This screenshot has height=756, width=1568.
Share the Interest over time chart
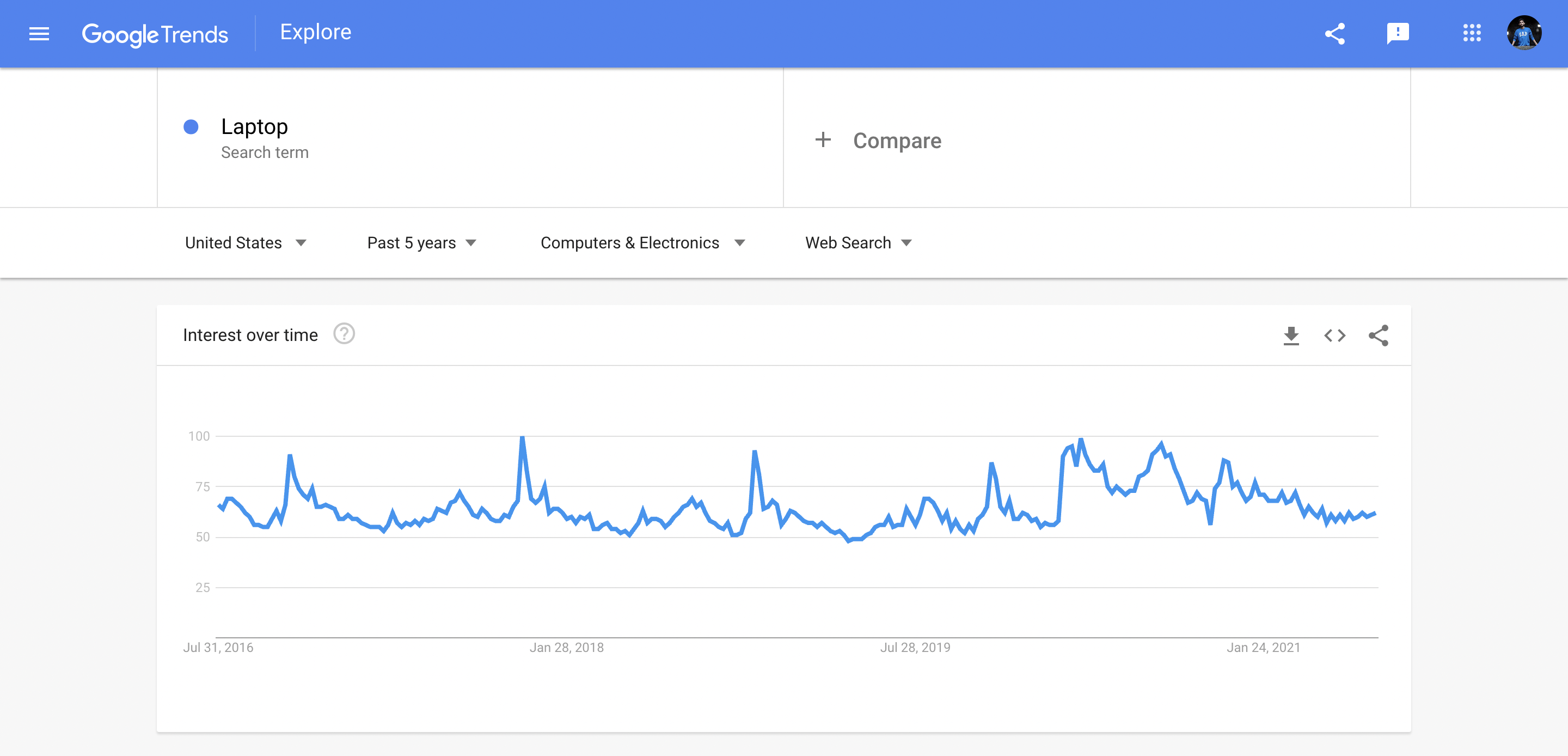(1379, 336)
